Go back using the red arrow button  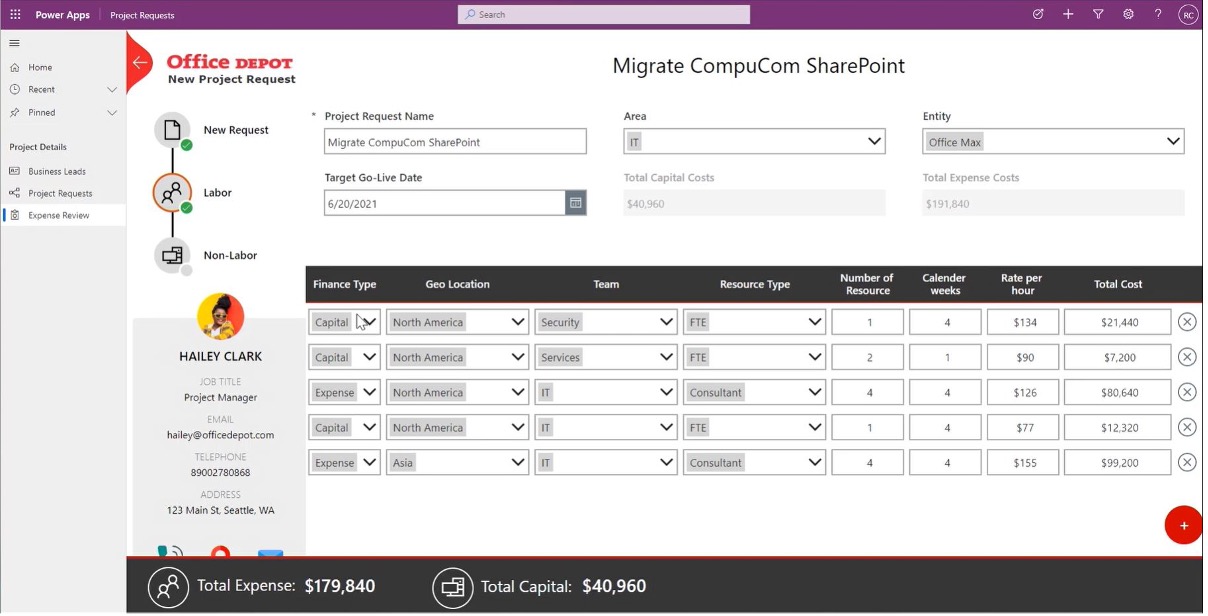140,62
